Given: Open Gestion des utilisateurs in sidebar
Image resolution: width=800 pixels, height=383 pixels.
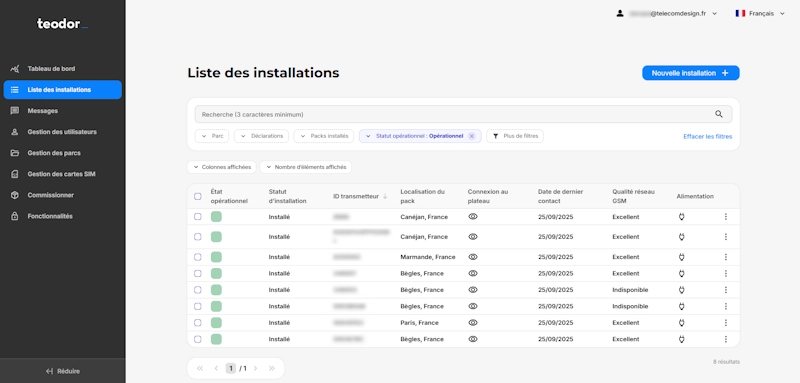Looking at the screenshot, I should [x=63, y=132].
